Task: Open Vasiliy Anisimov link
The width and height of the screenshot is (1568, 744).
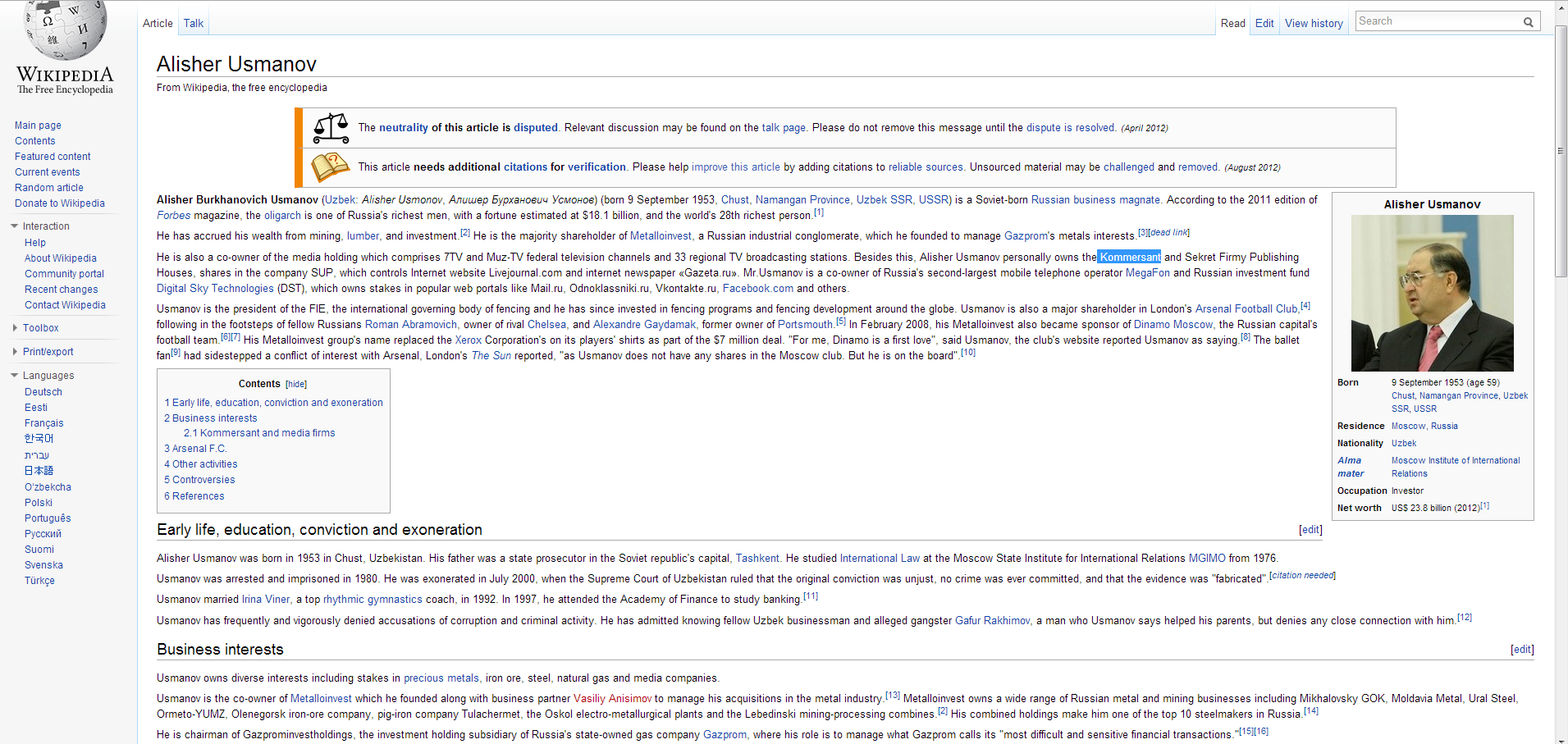Action: [x=612, y=699]
